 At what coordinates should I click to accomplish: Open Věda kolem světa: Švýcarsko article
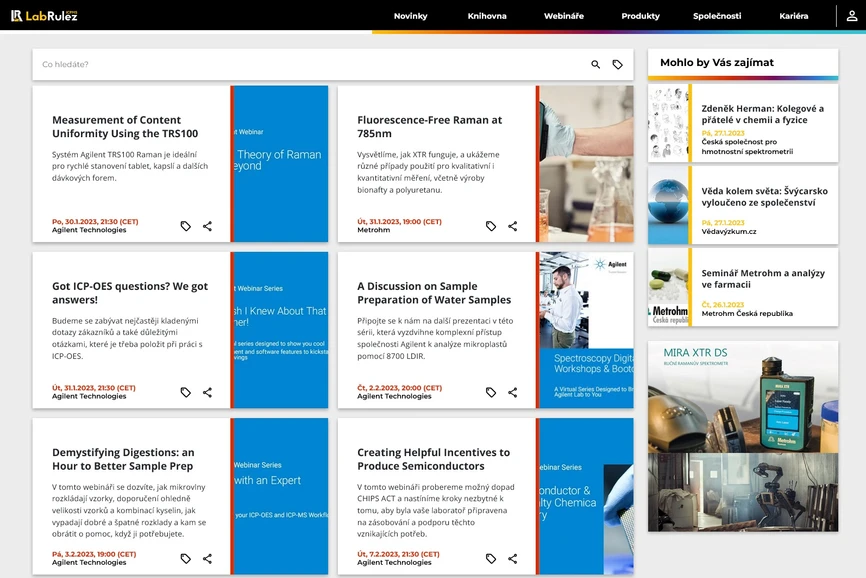pyautogui.click(x=764, y=197)
